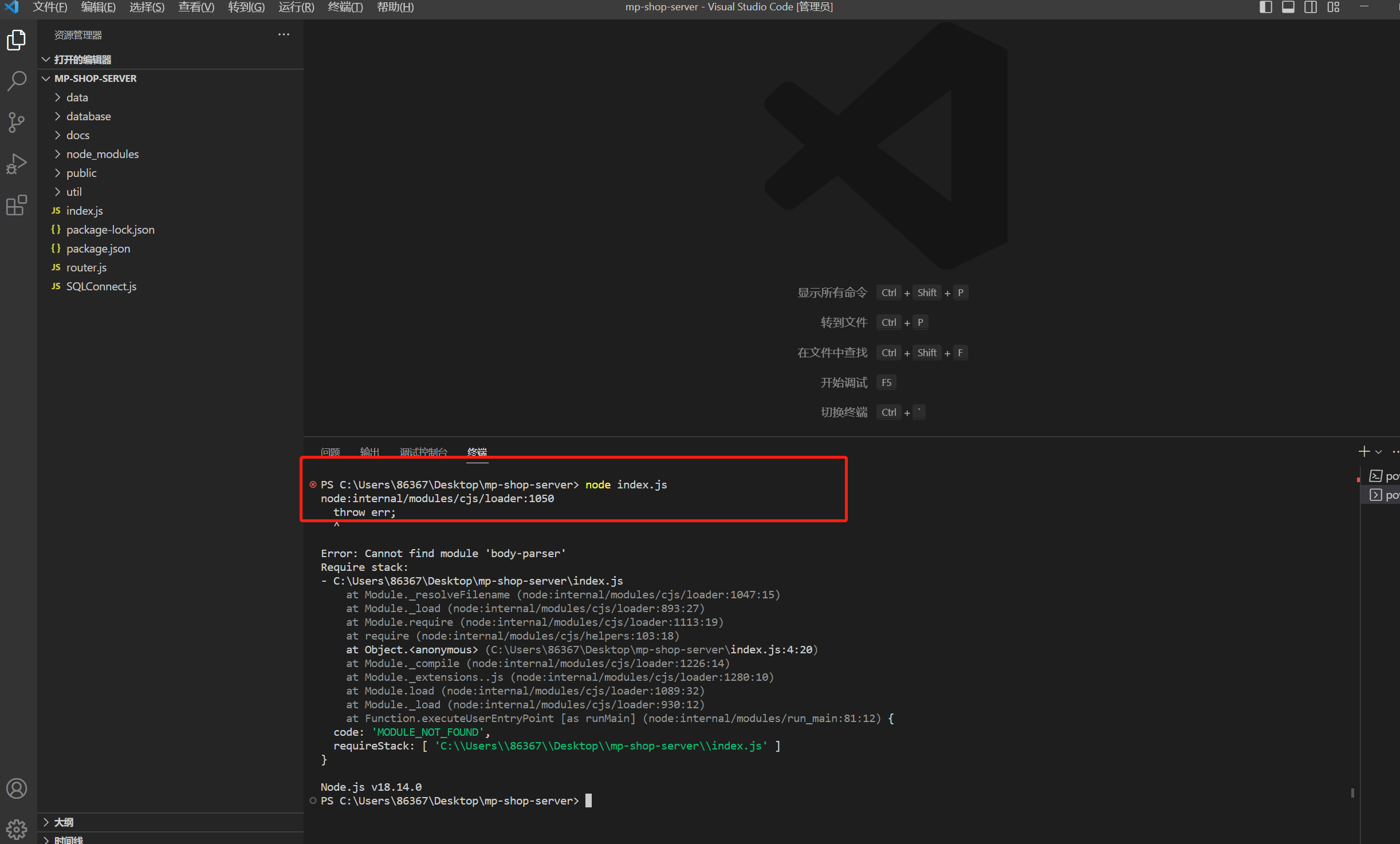This screenshot has width=1400, height=844.
Task: Click the 资源管理器 explorer title
Action: tap(78, 35)
